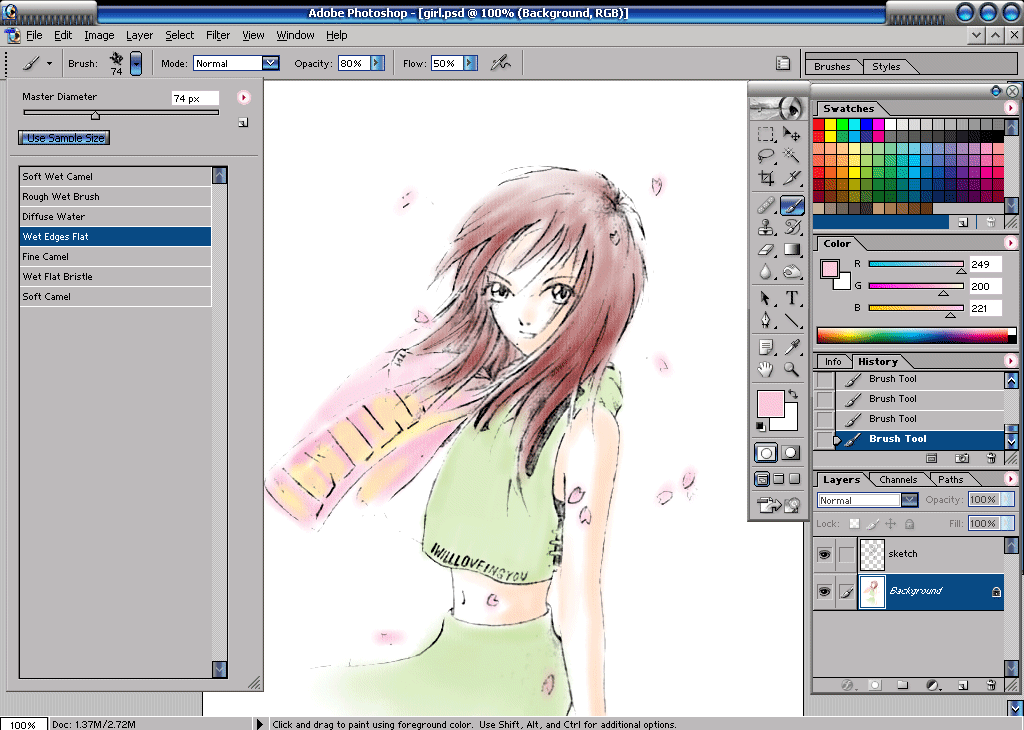The width and height of the screenshot is (1024, 730).
Task: Open the Swatches panel options menu
Action: (x=1011, y=108)
